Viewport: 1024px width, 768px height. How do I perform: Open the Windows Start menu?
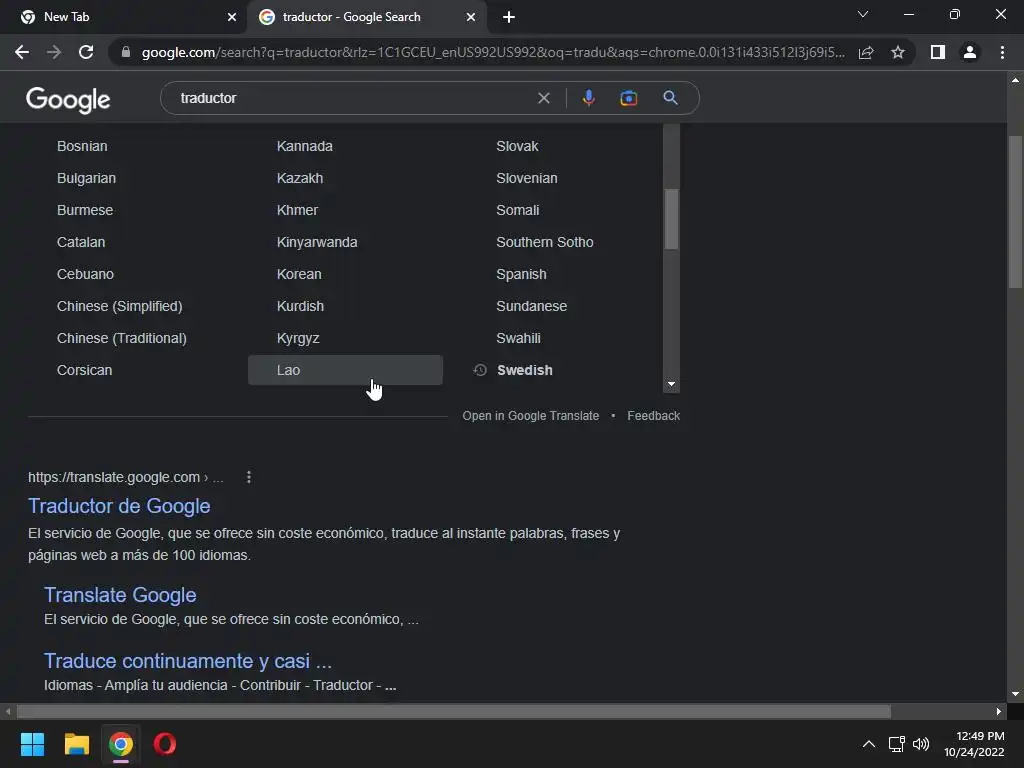[x=32, y=744]
